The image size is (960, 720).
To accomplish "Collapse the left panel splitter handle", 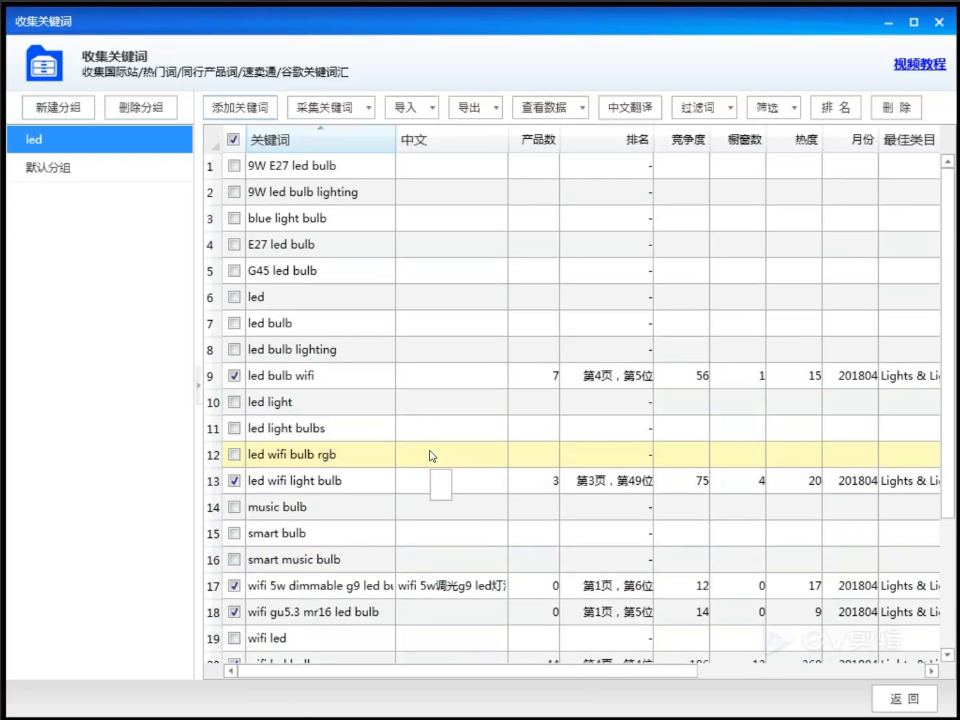I will coord(198,386).
